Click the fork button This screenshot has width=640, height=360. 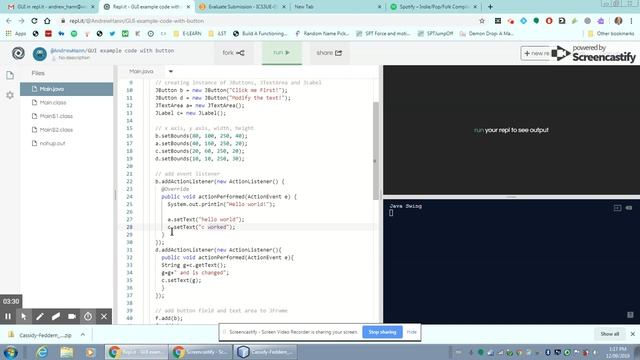pyautogui.click(x=233, y=53)
